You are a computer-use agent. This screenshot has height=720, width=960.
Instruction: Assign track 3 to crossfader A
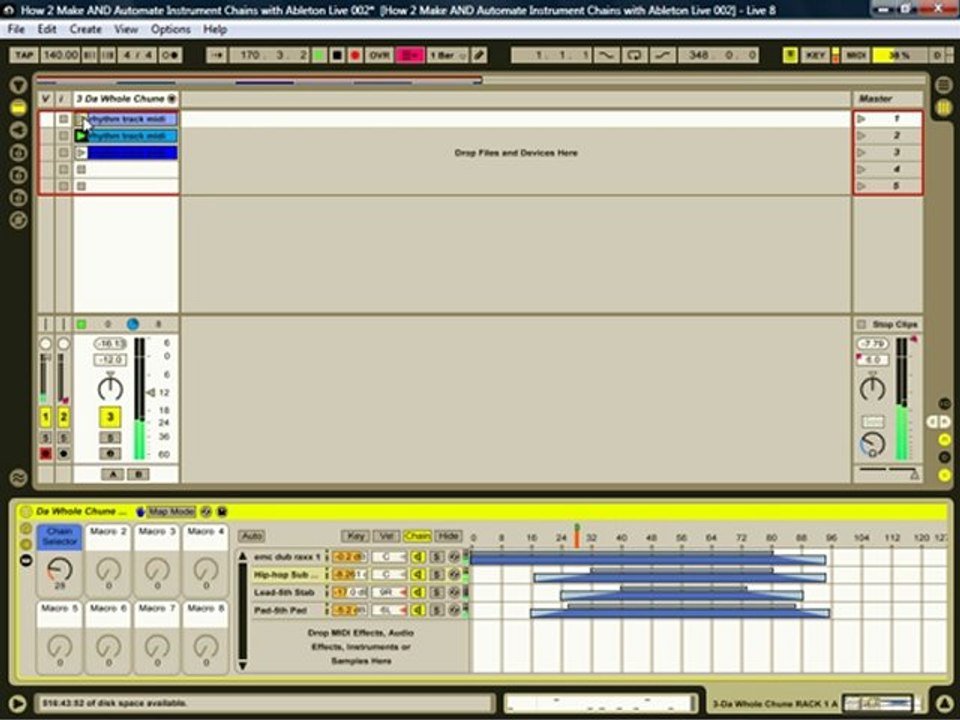click(112, 474)
